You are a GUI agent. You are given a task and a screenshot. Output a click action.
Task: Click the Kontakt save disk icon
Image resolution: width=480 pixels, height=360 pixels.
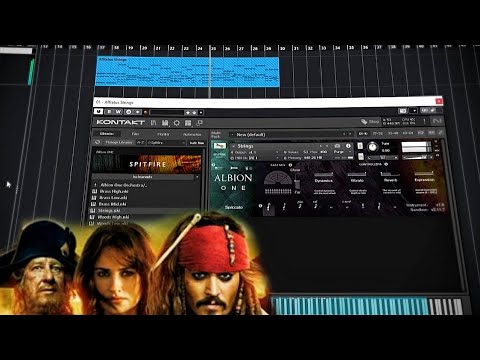pos(165,123)
